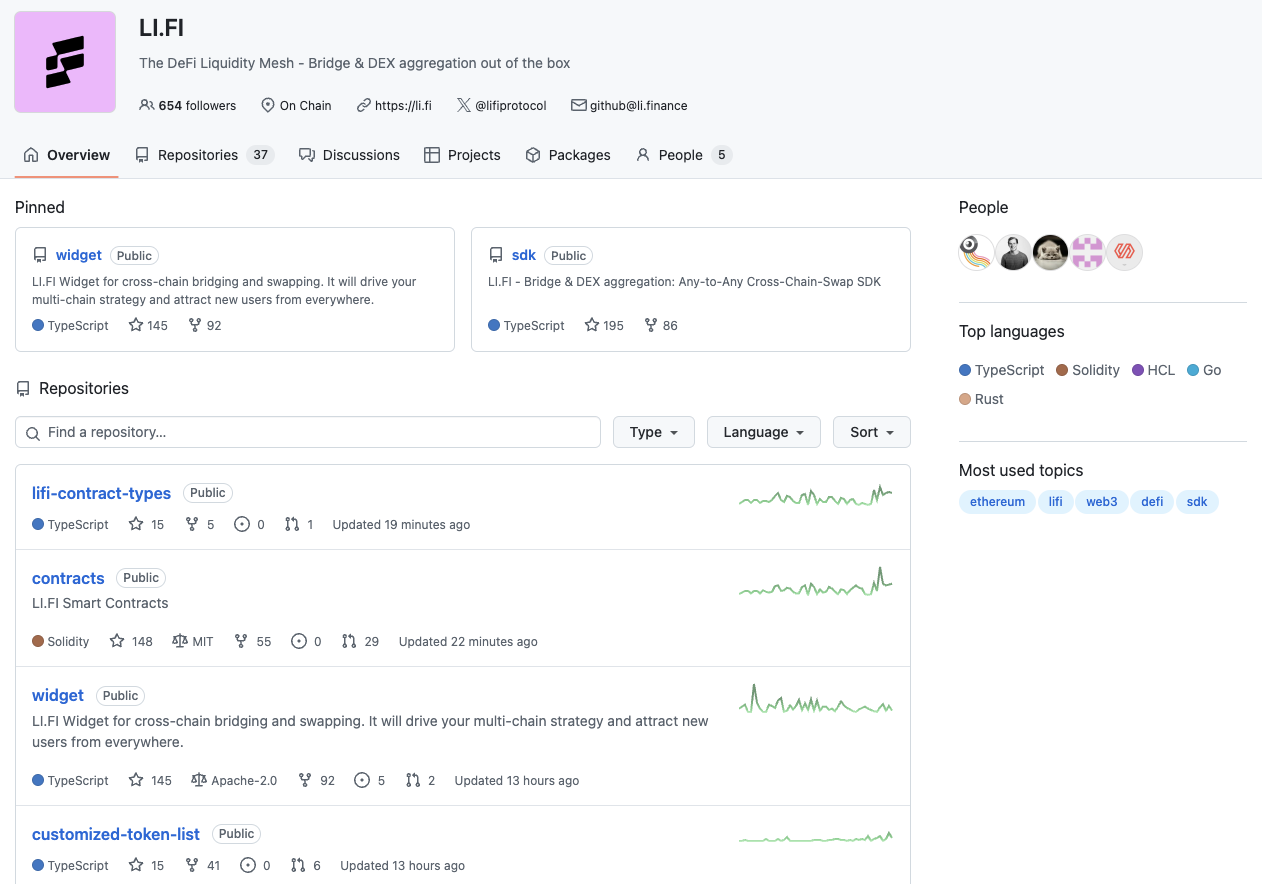Go to the Packages tab

tap(568, 155)
